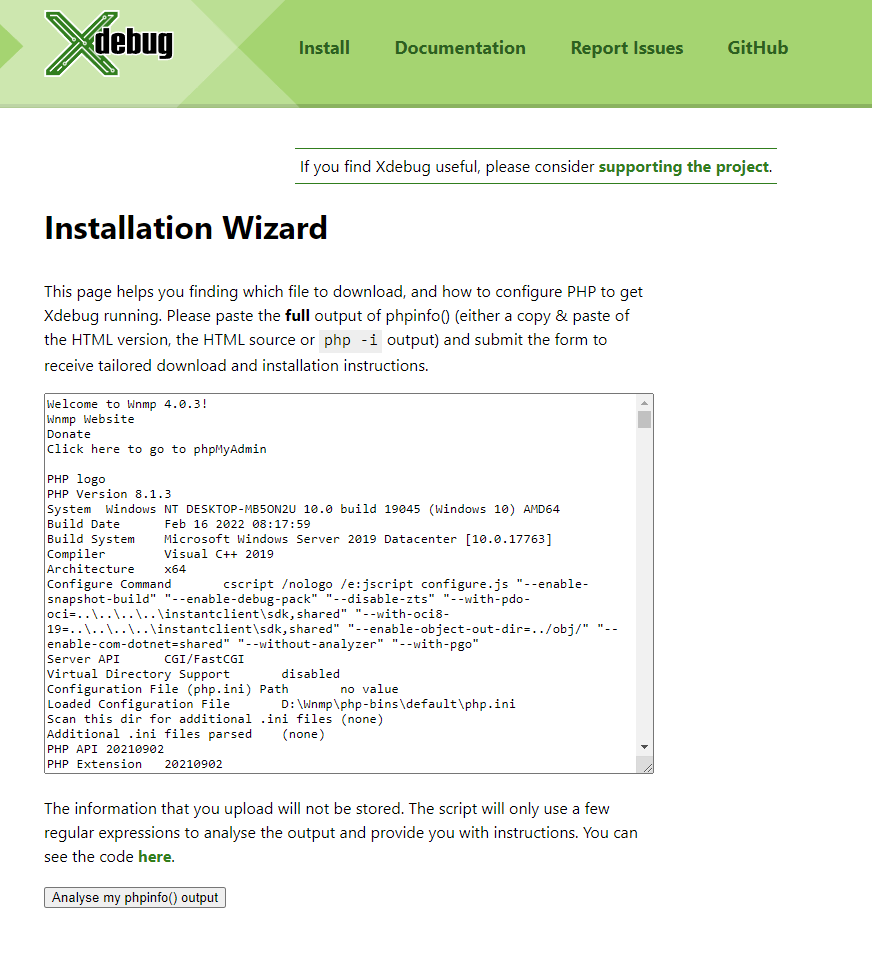The image size is (872, 957).
Task: Open the Documentation menu item
Action: (460, 48)
